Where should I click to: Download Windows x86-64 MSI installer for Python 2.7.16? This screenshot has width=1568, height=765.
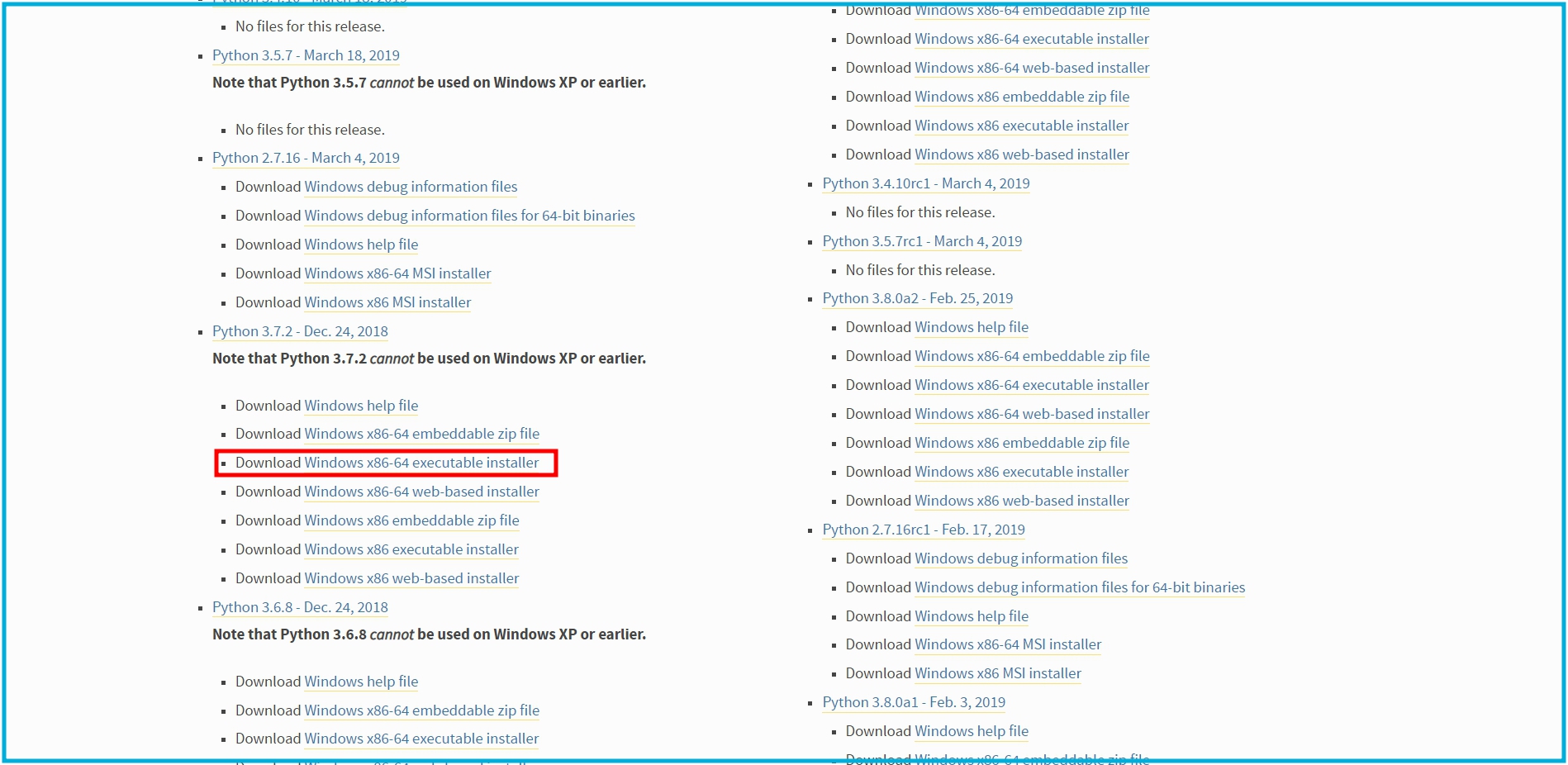(x=397, y=273)
